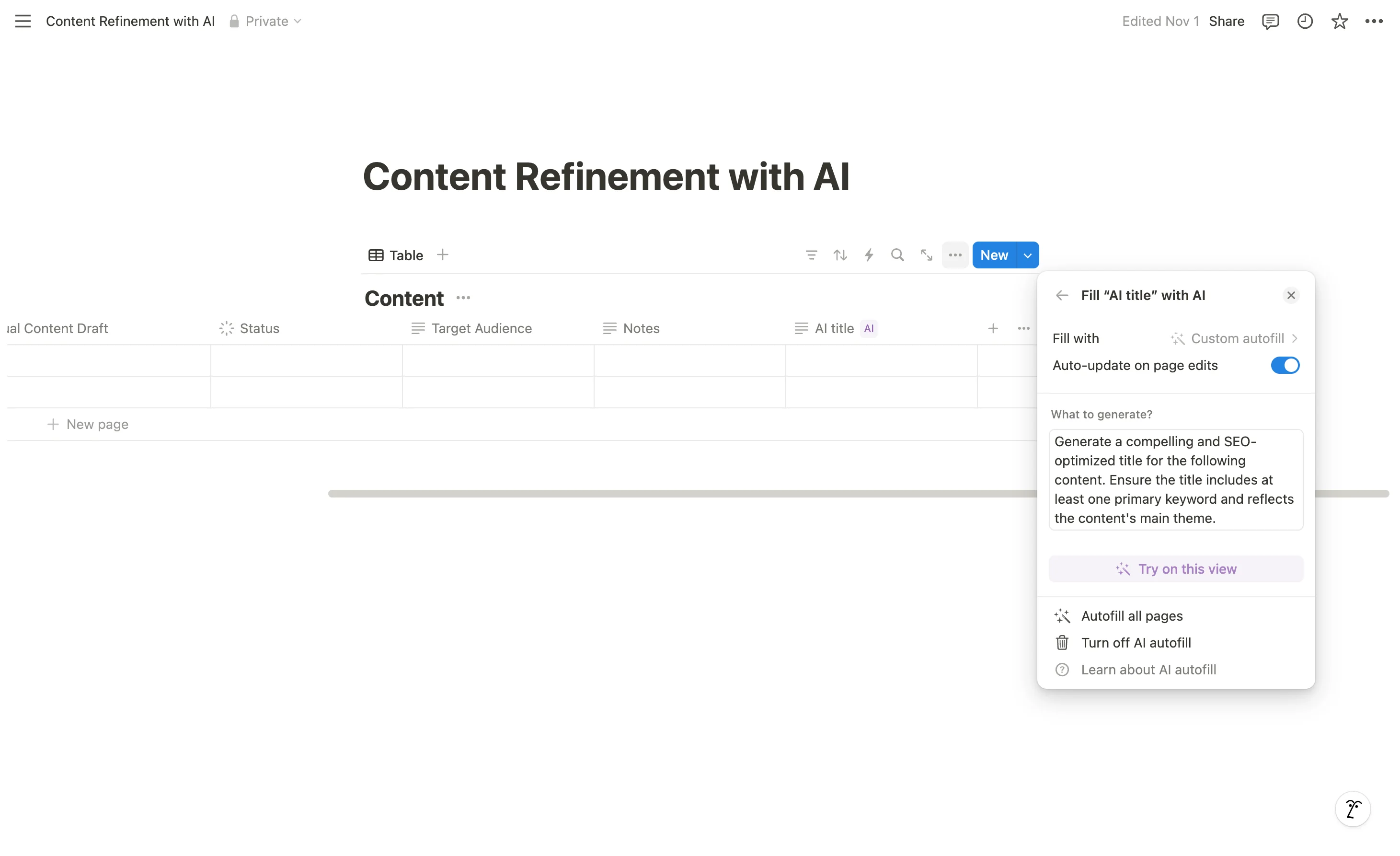Open automations lightning bolt icon
The width and height of the screenshot is (1400, 856).
point(869,255)
